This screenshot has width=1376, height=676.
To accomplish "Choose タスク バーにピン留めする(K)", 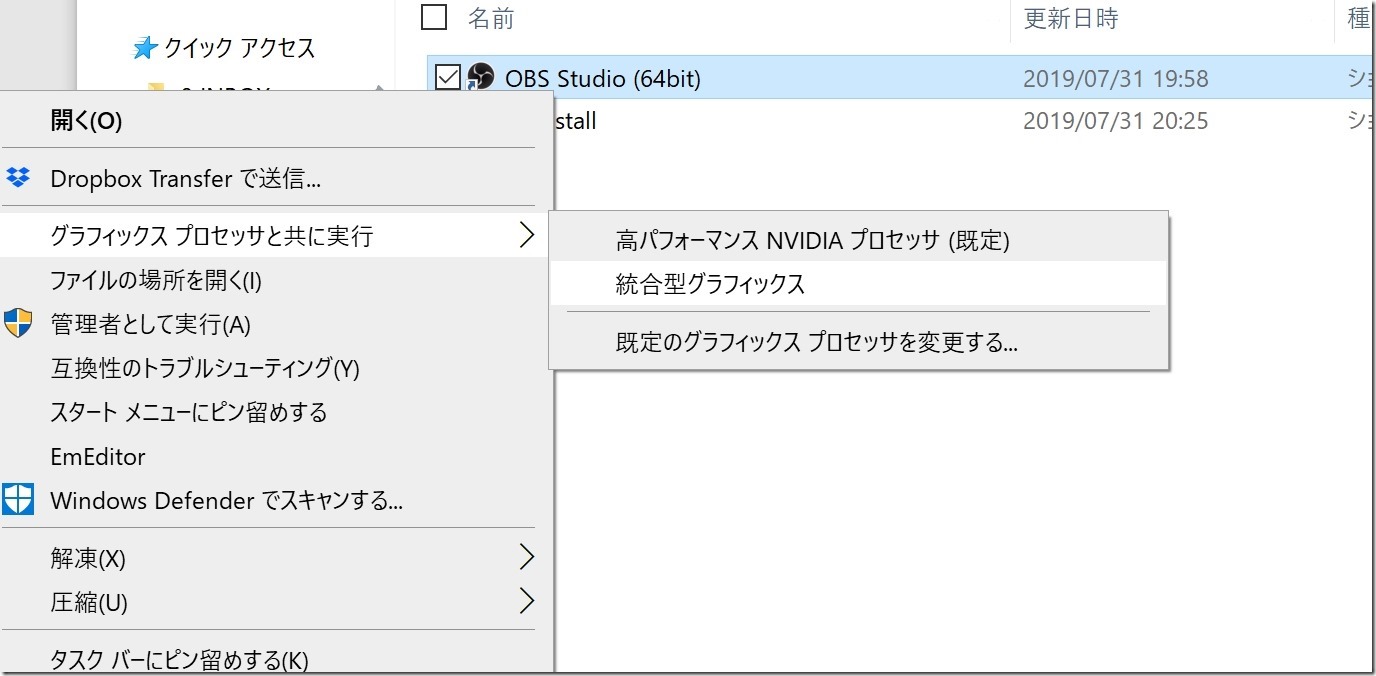I will [275, 658].
